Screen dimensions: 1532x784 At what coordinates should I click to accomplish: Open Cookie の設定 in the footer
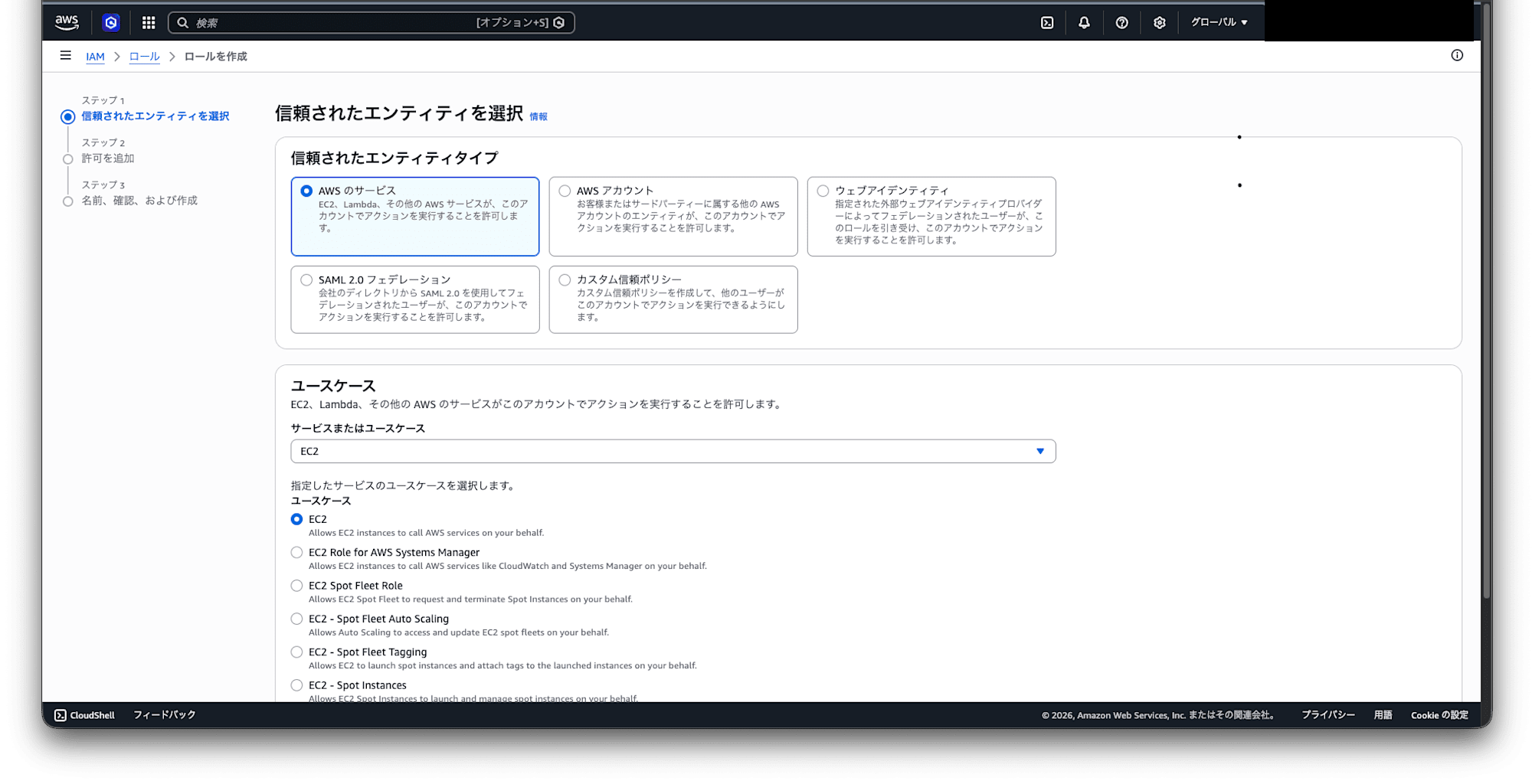click(x=1439, y=714)
